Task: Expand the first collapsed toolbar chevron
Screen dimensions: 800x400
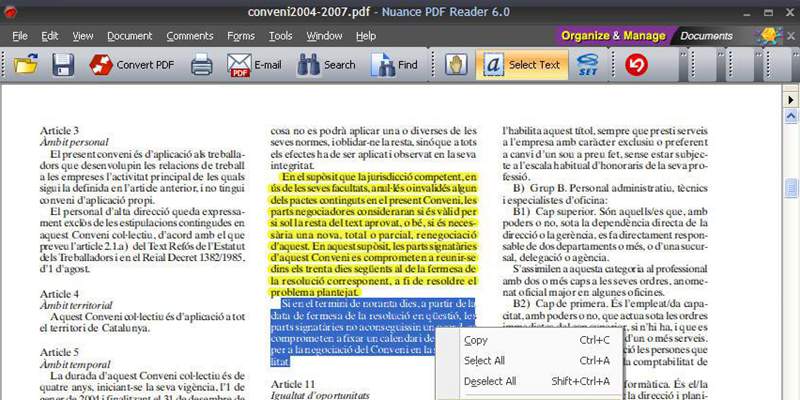Action: pyautogui.click(x=684, y=65)
